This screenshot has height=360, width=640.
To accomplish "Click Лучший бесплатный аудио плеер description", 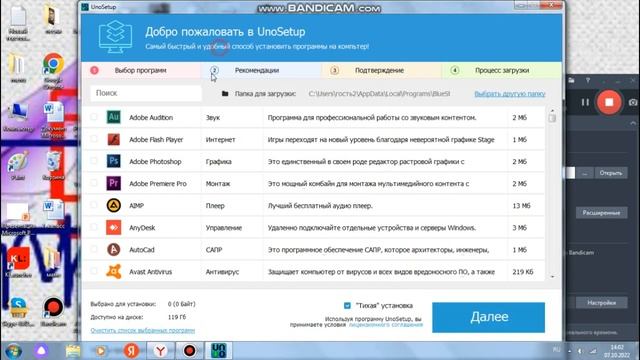I will 320,206.
